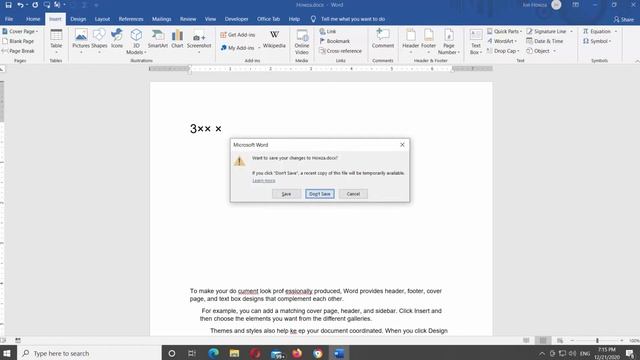Screen dimensions: 640x360
Task: Open Firefox from the taskbar
Action: 297,353
